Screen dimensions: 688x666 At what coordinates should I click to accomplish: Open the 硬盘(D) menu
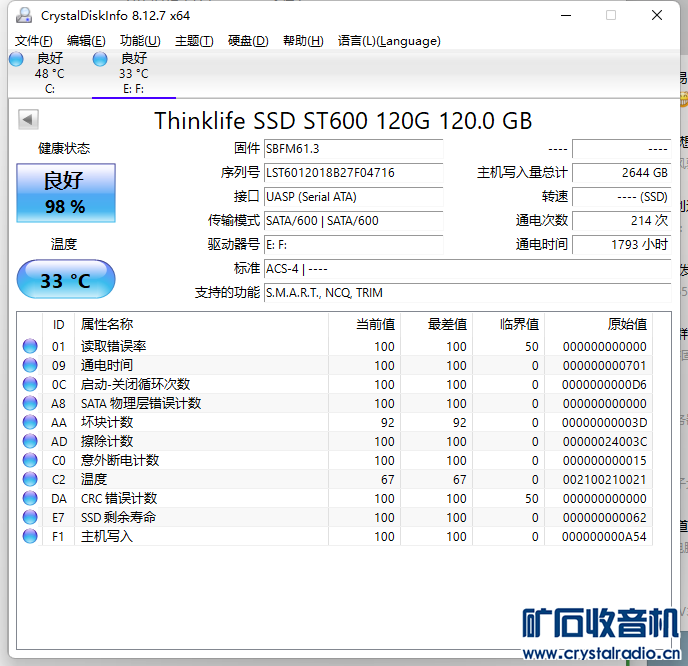[x=248, y=41]
